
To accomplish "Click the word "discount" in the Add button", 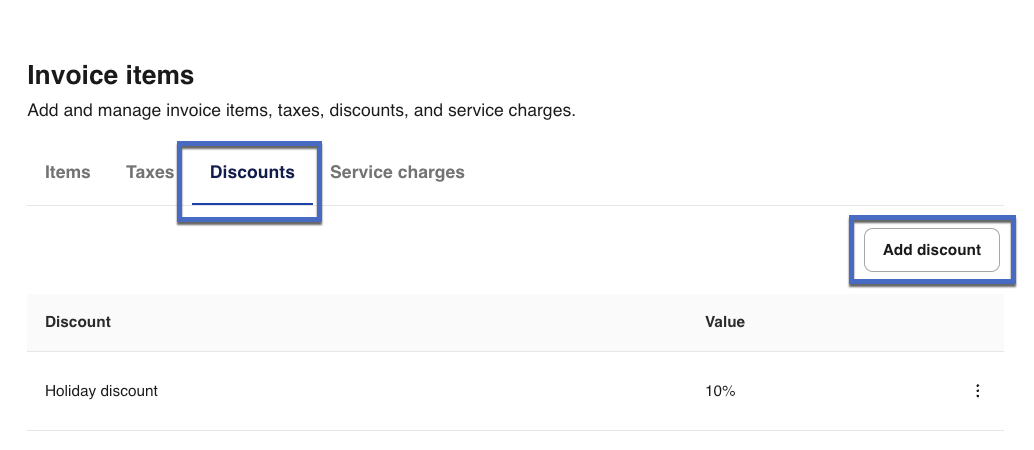I will 949,250.
